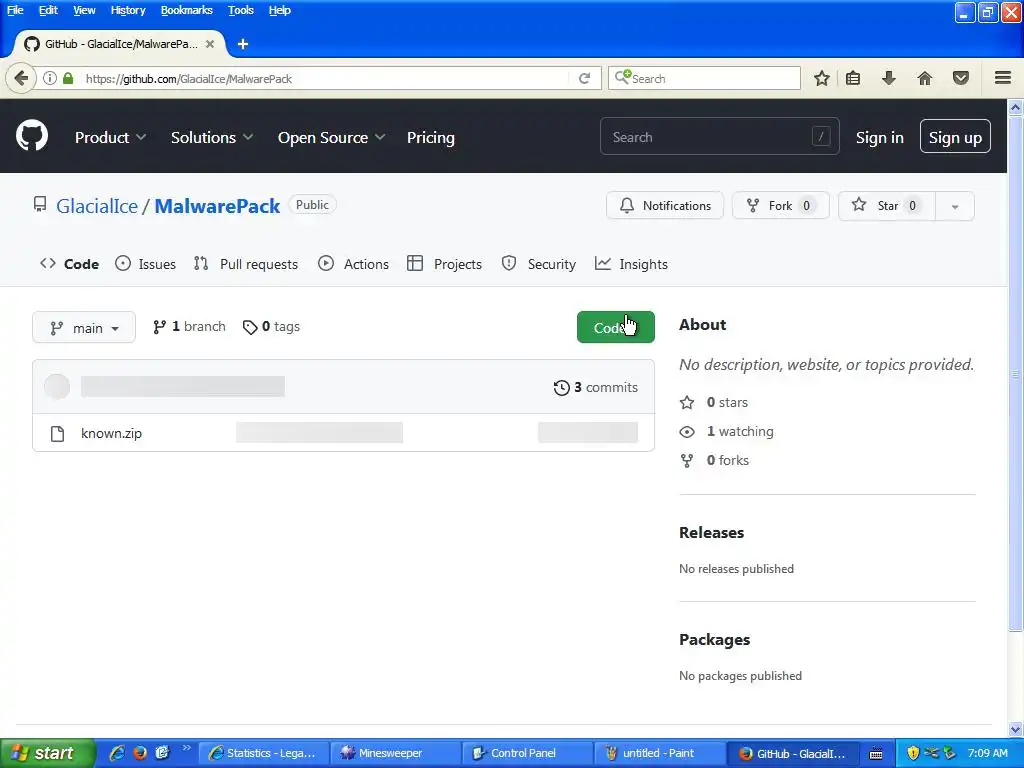Click the browser back arrow button
This screenshot has width=1024, height=768.
[x=22, y=78]
